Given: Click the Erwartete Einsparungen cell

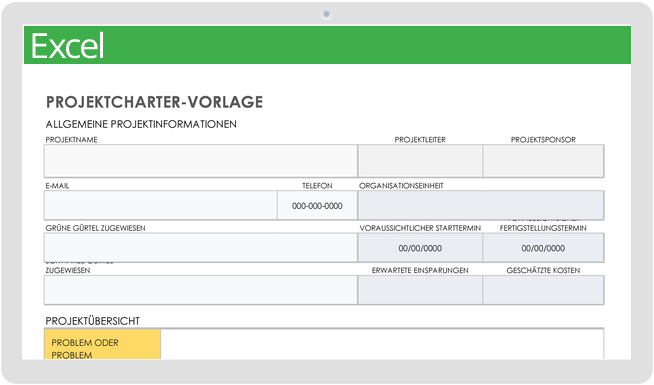Looking at the screenshot, I should (x=420, y=290).
